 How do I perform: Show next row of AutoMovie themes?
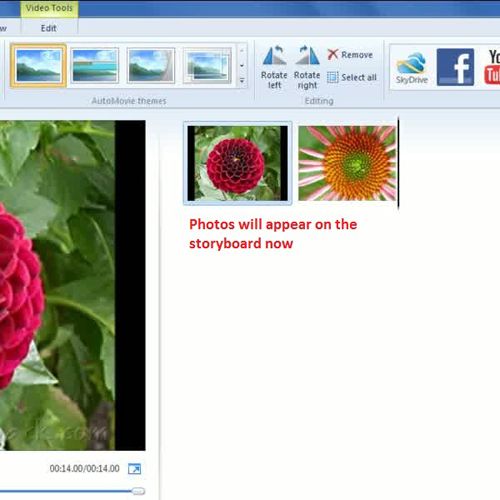click(242, 66)
